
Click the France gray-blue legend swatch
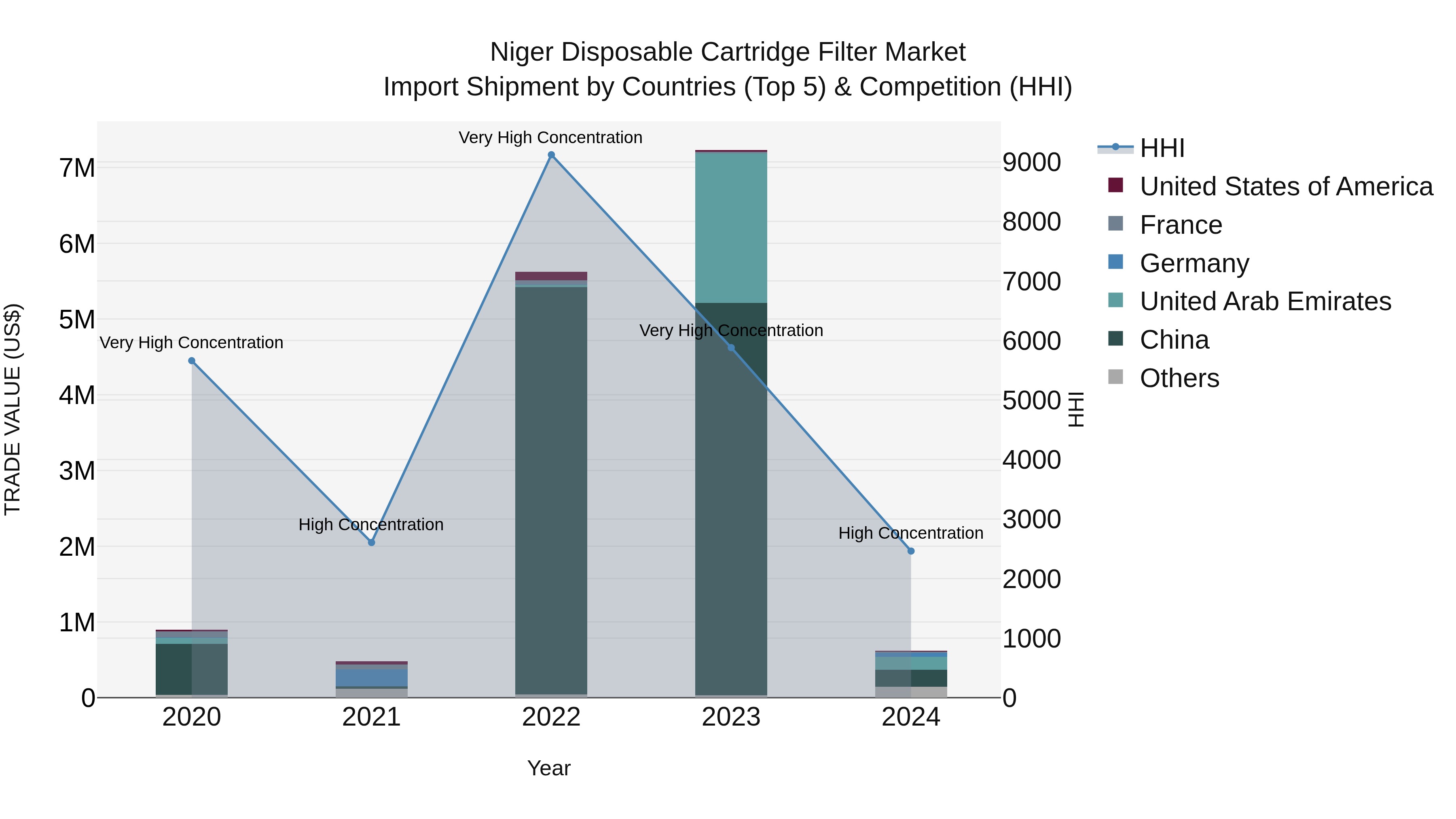tap(1115, 223)
